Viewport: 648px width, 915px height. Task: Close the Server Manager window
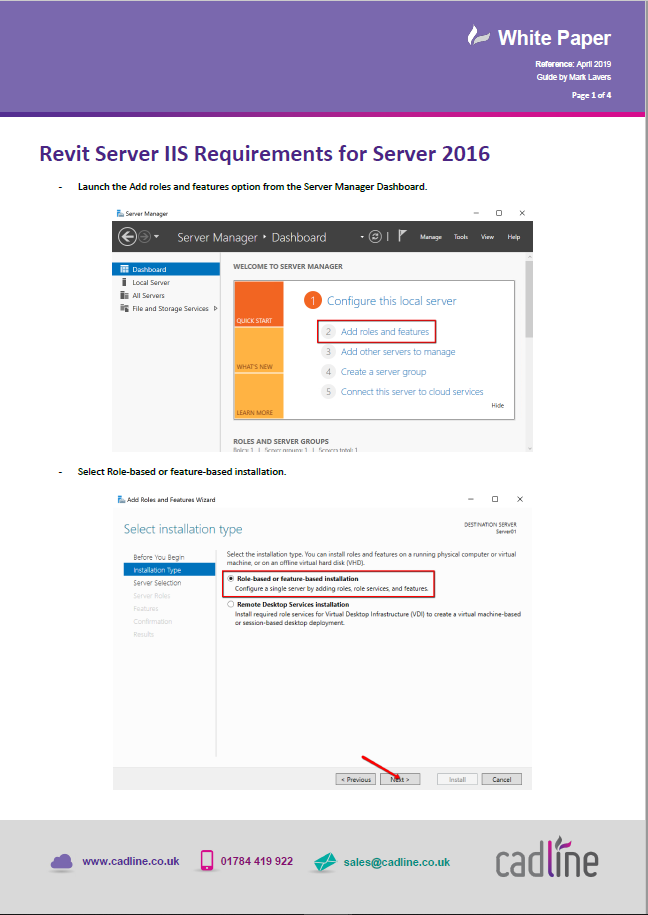tap(522, 213)
